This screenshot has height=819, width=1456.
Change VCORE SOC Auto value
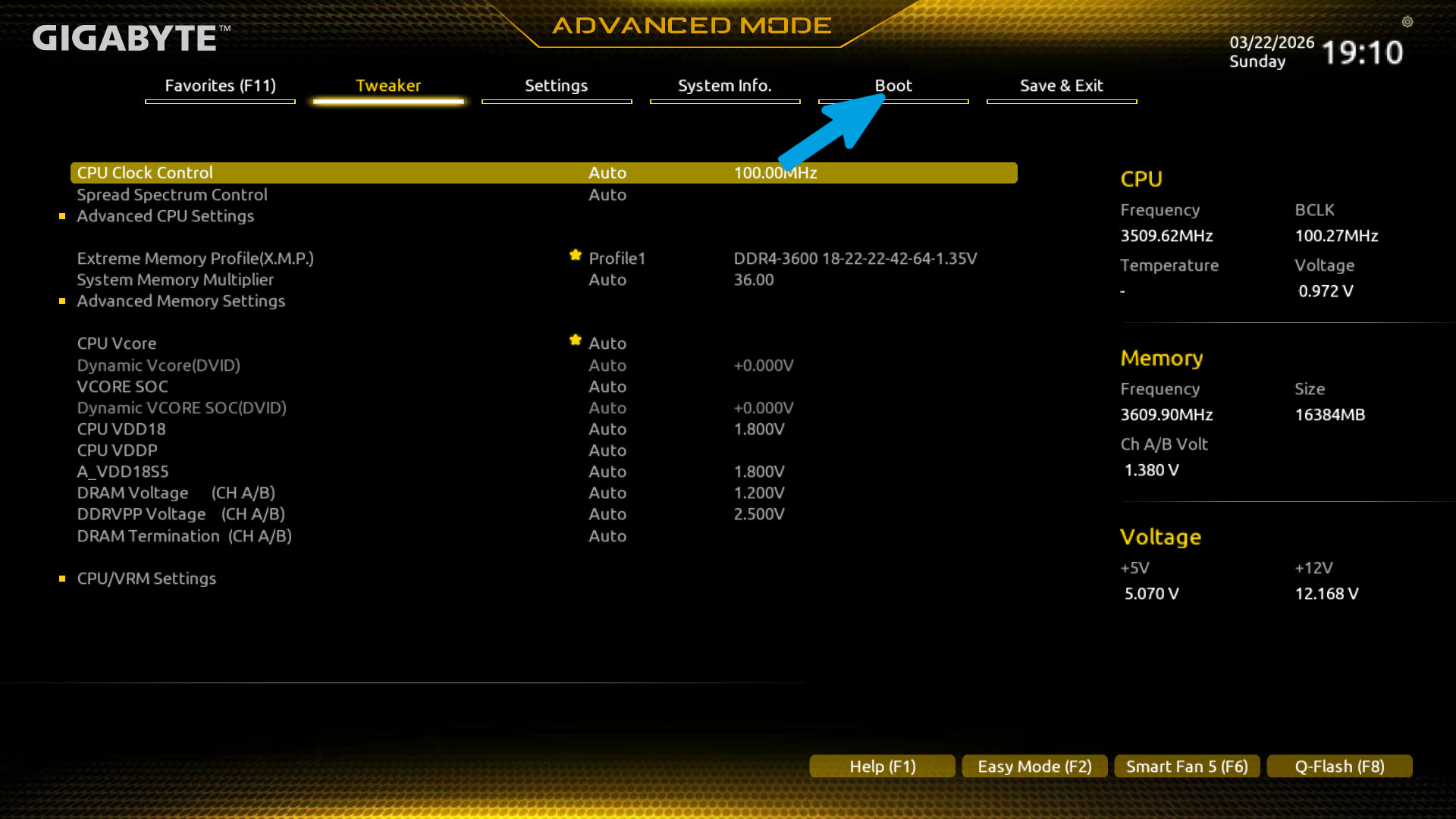click(607, 387)
